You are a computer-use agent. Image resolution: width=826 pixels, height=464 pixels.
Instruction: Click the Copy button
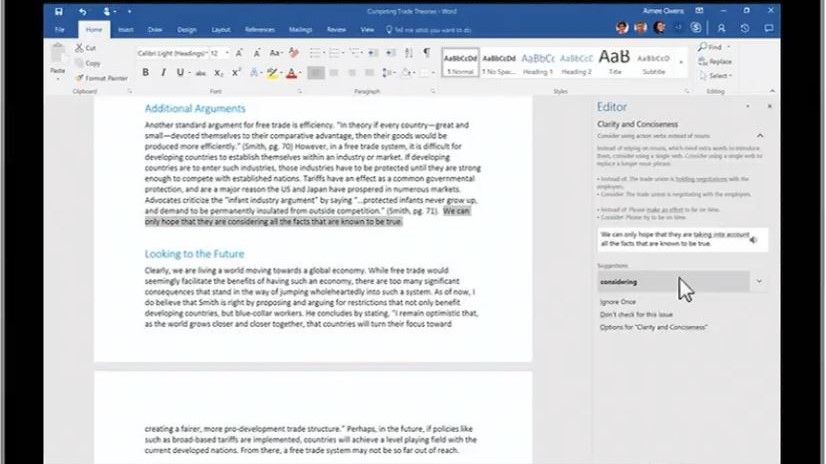click(87, 63)
